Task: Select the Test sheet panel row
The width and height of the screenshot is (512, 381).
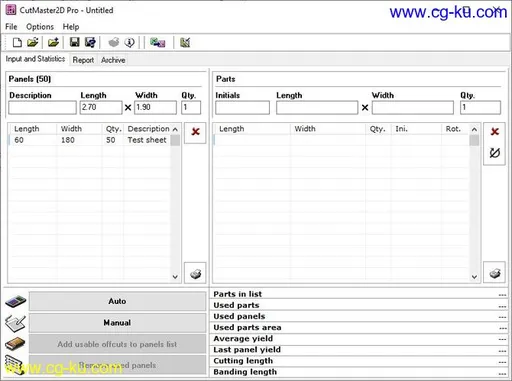Action: (90, 140)
